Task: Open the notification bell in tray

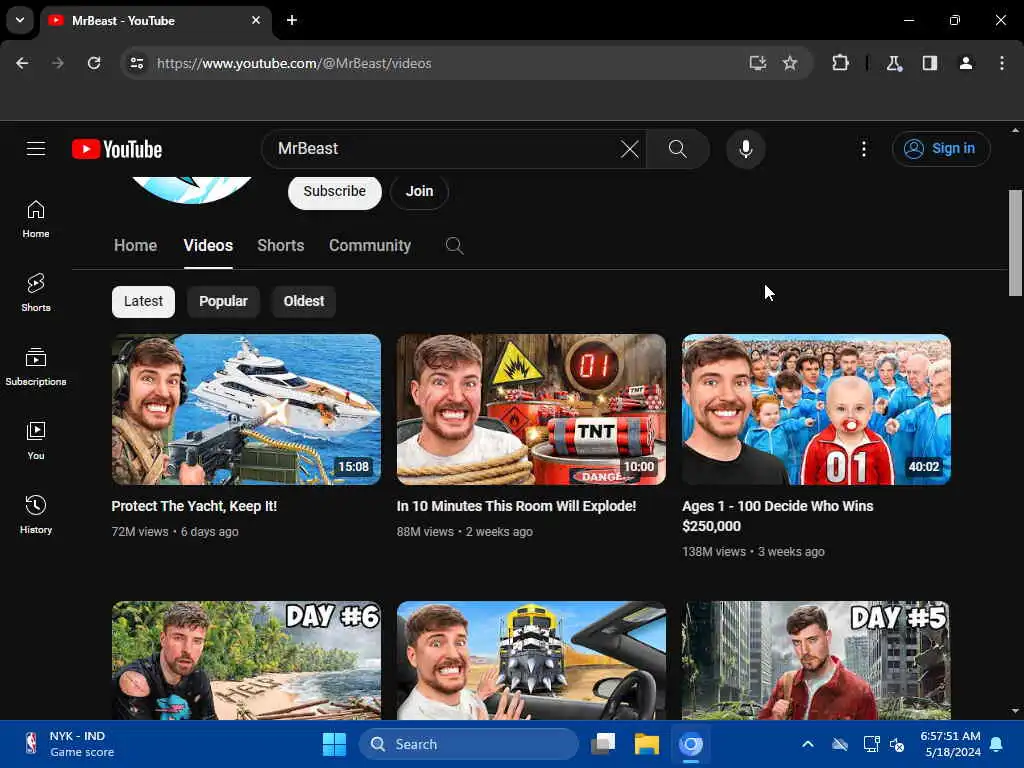Action: [x=997, y=744]
